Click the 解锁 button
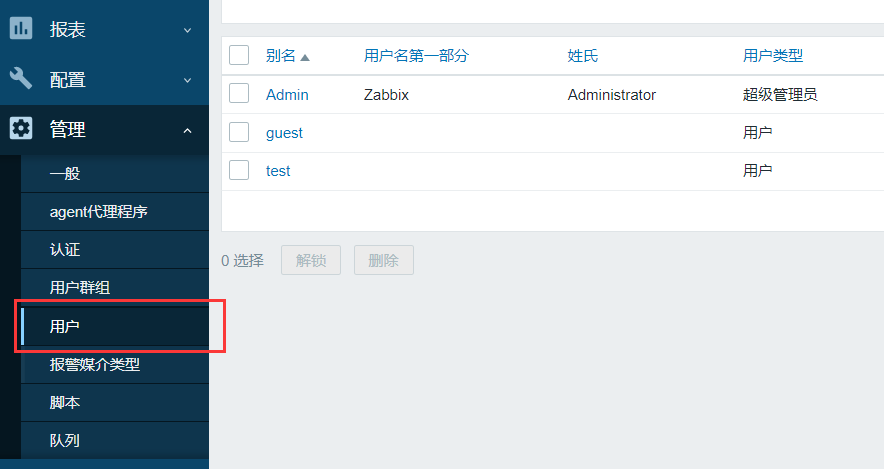Viewport: 884px width, 469px height. (311, 260)
